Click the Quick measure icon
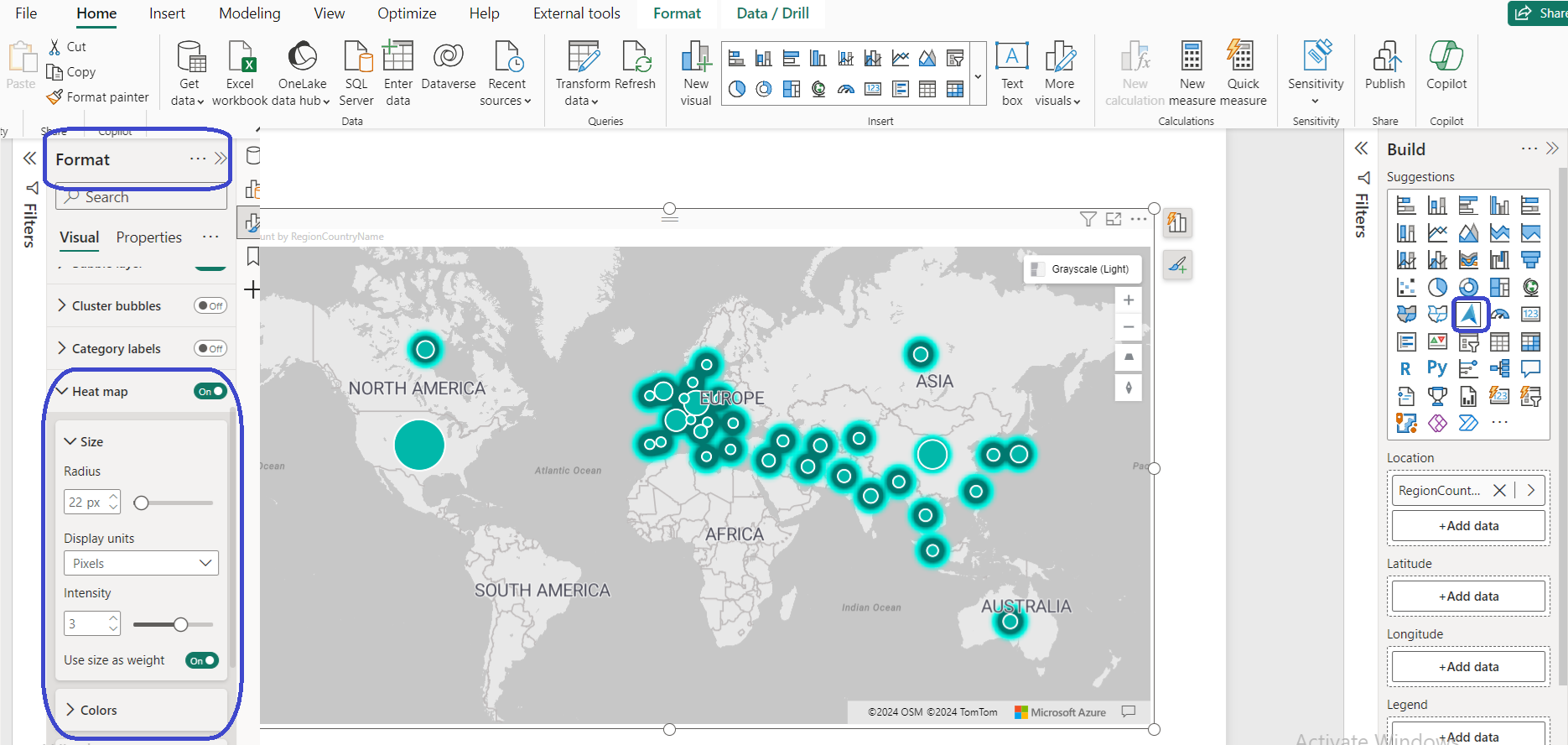 pos(1241,57)
